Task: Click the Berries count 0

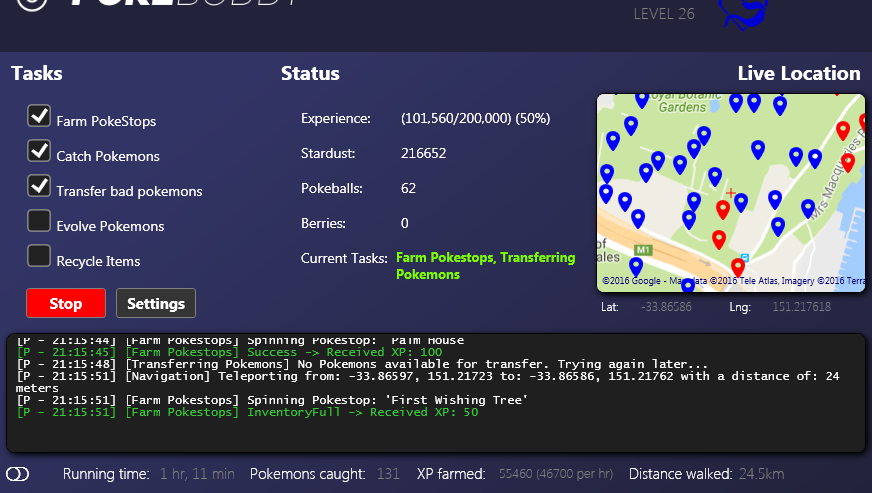Action: click(x=404, y=223)
